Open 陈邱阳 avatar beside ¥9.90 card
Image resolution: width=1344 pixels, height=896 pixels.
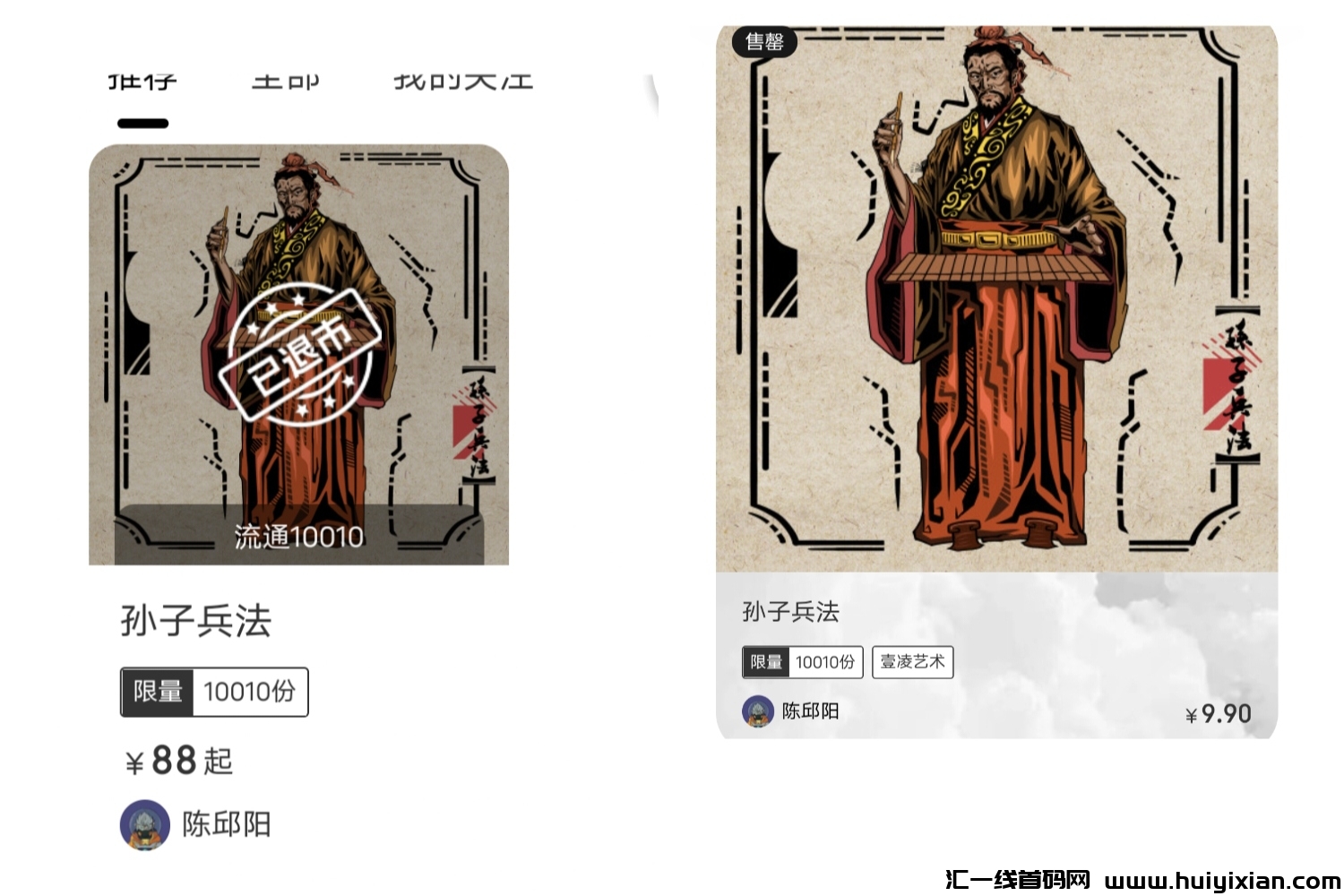point(758,711)
